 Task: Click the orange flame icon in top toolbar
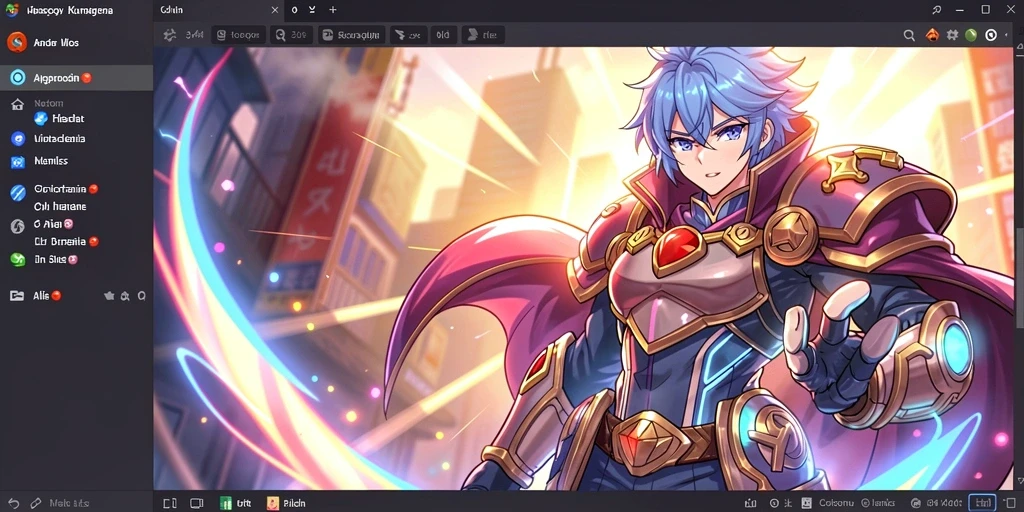933,35
